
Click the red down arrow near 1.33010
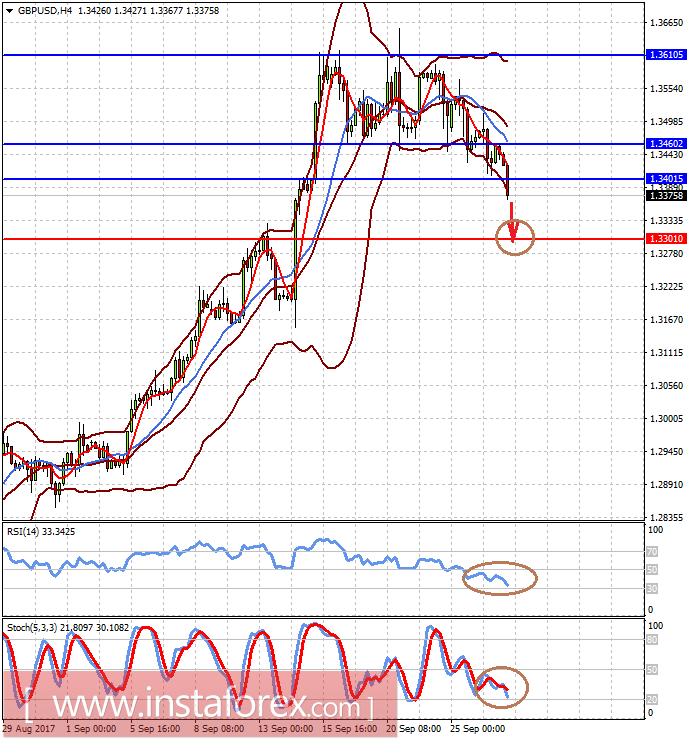tap(512, 222)
